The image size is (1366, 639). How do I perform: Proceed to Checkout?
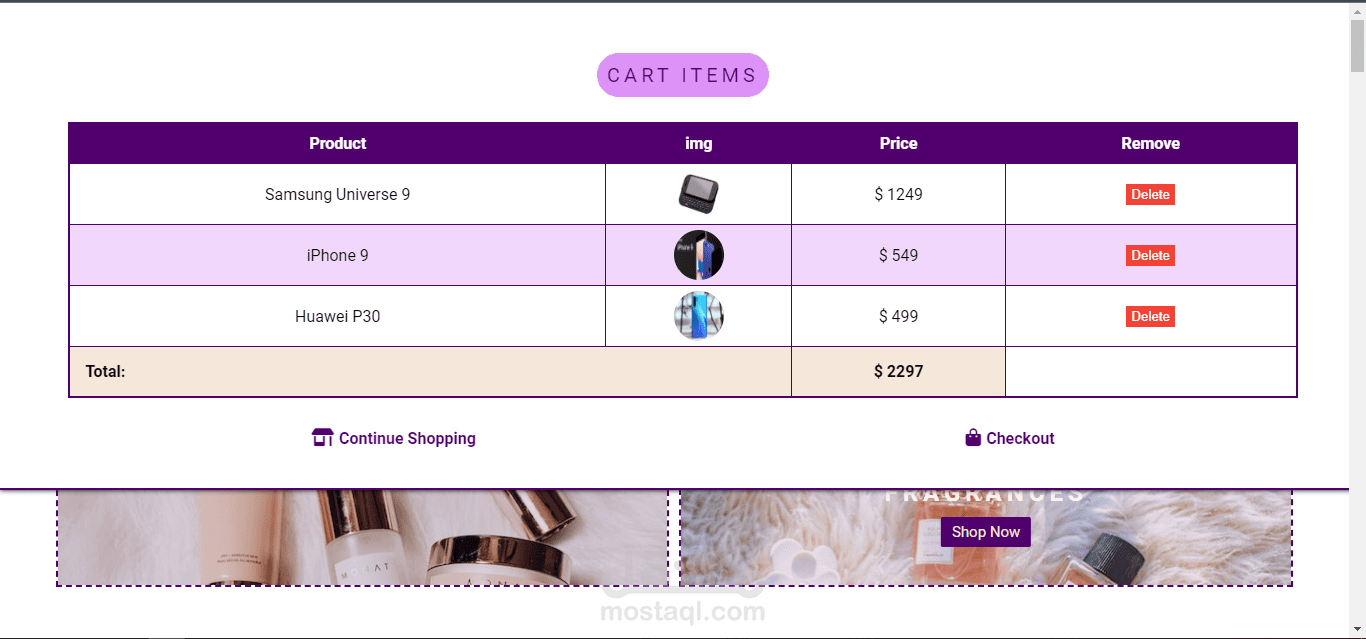(x=1020, y=438)
